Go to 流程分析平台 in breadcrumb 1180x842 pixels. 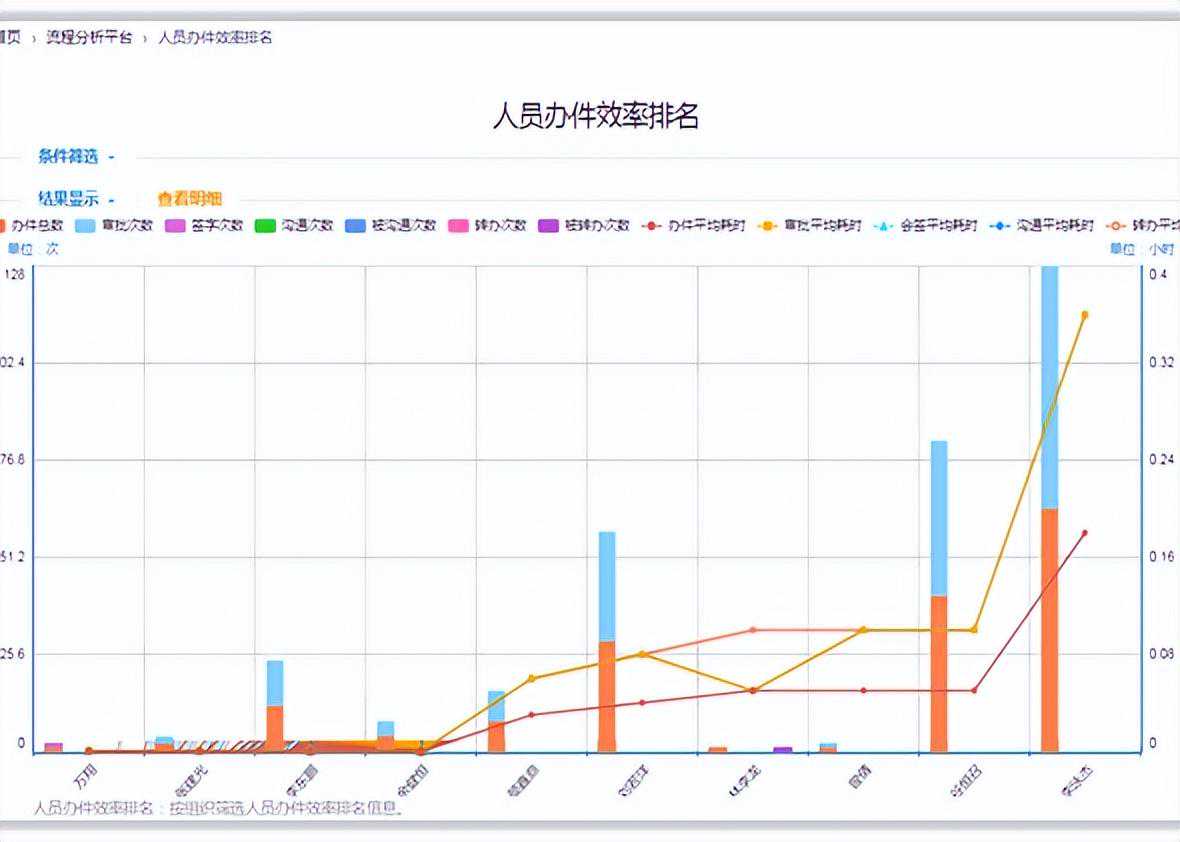88,37
